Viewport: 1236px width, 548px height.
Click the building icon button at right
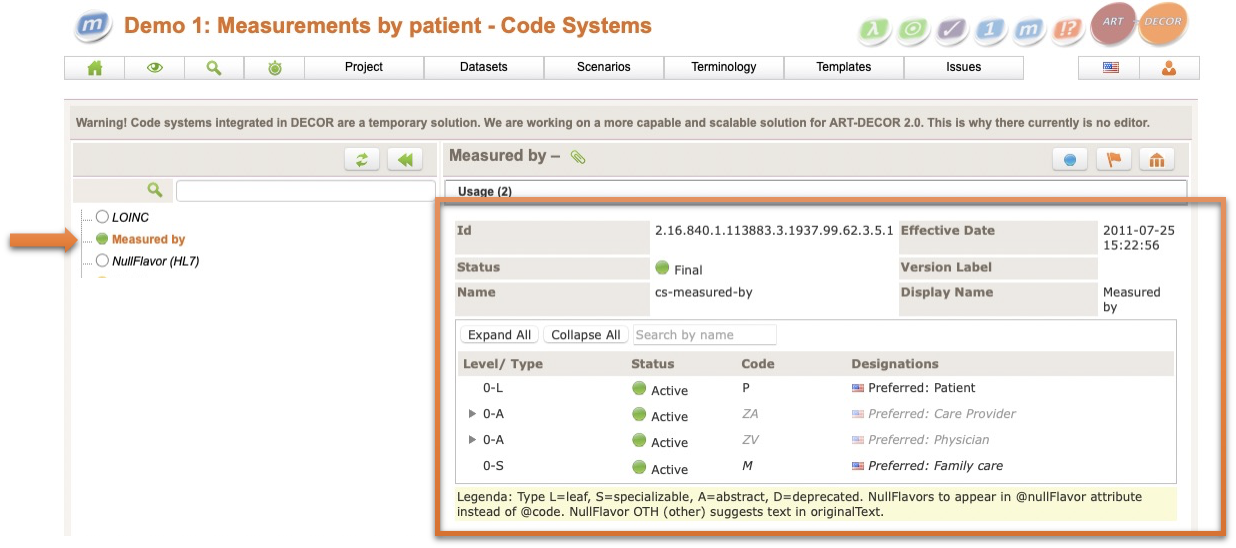coord(1157,159)
